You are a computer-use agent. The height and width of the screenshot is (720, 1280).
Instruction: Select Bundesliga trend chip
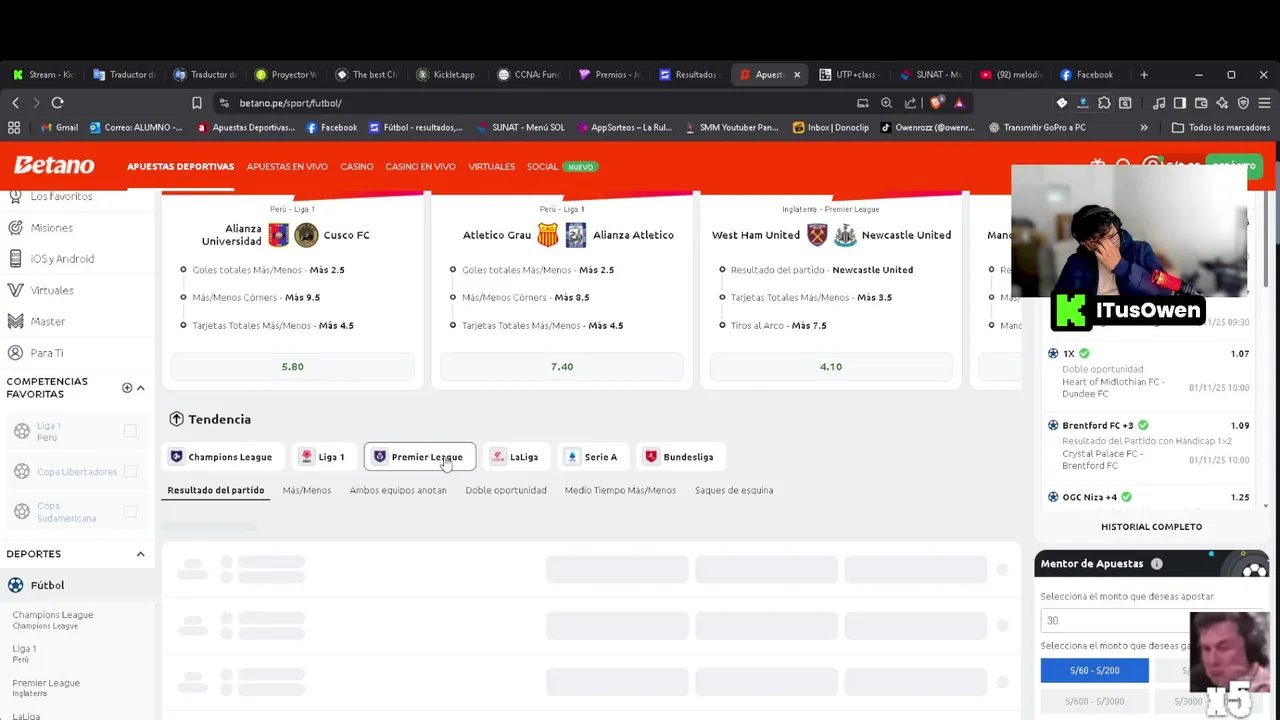coord(680,457)
